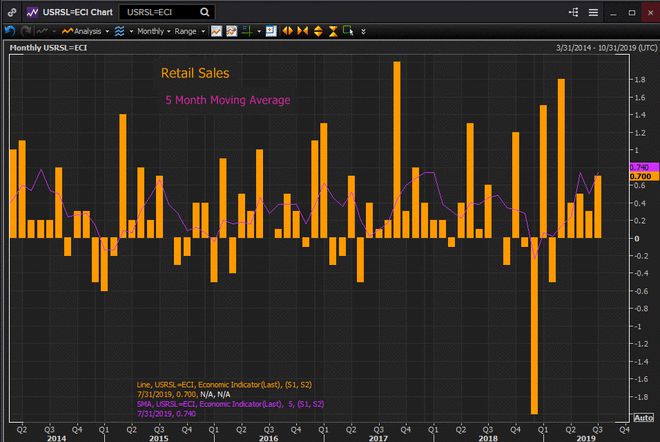Open the Analysis menu
Screen dimensions: 660x442
click(x=82, y=31)
